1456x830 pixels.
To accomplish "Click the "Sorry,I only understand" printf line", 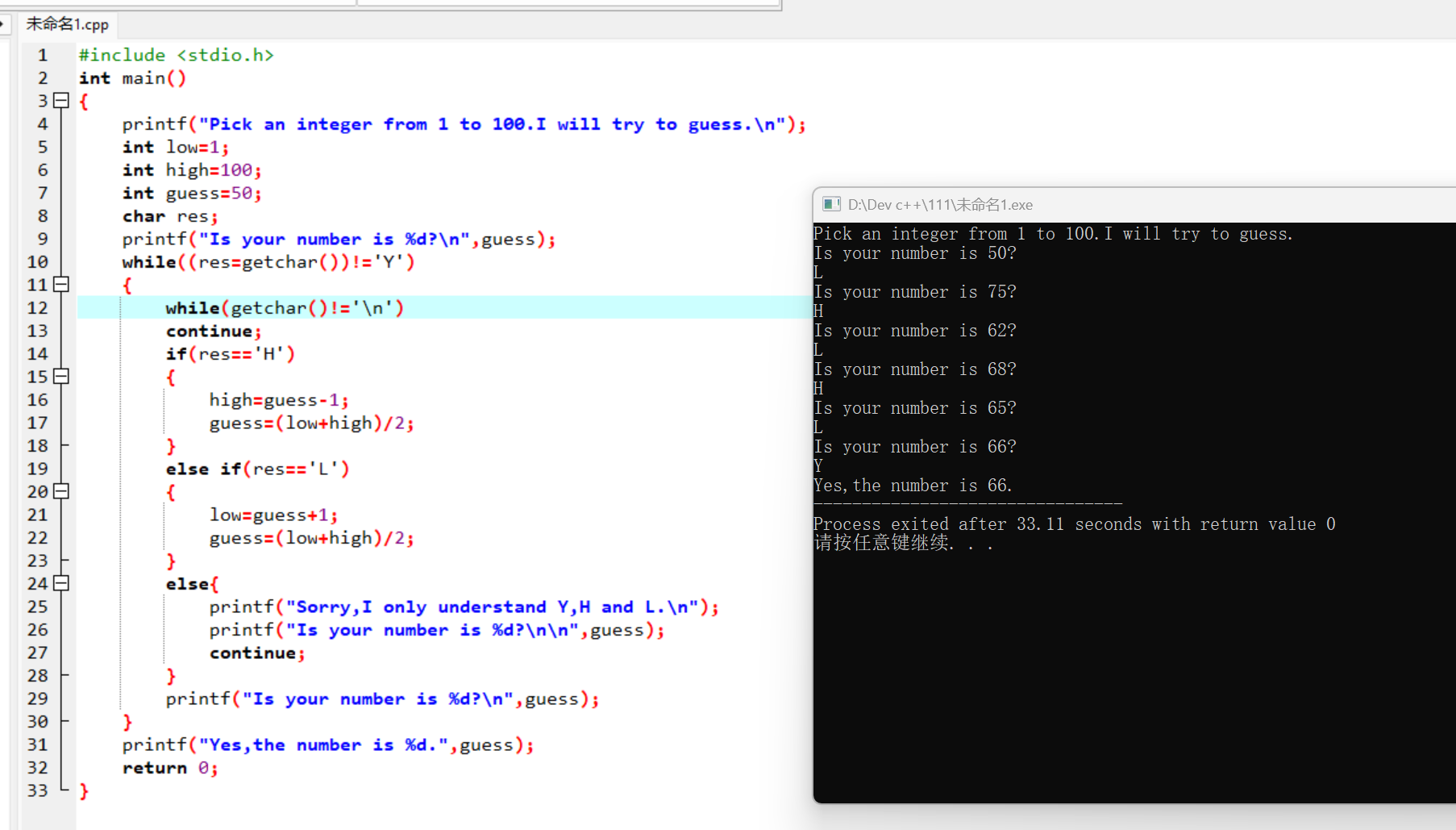I will pyautogui.click(x=464, y=607).
